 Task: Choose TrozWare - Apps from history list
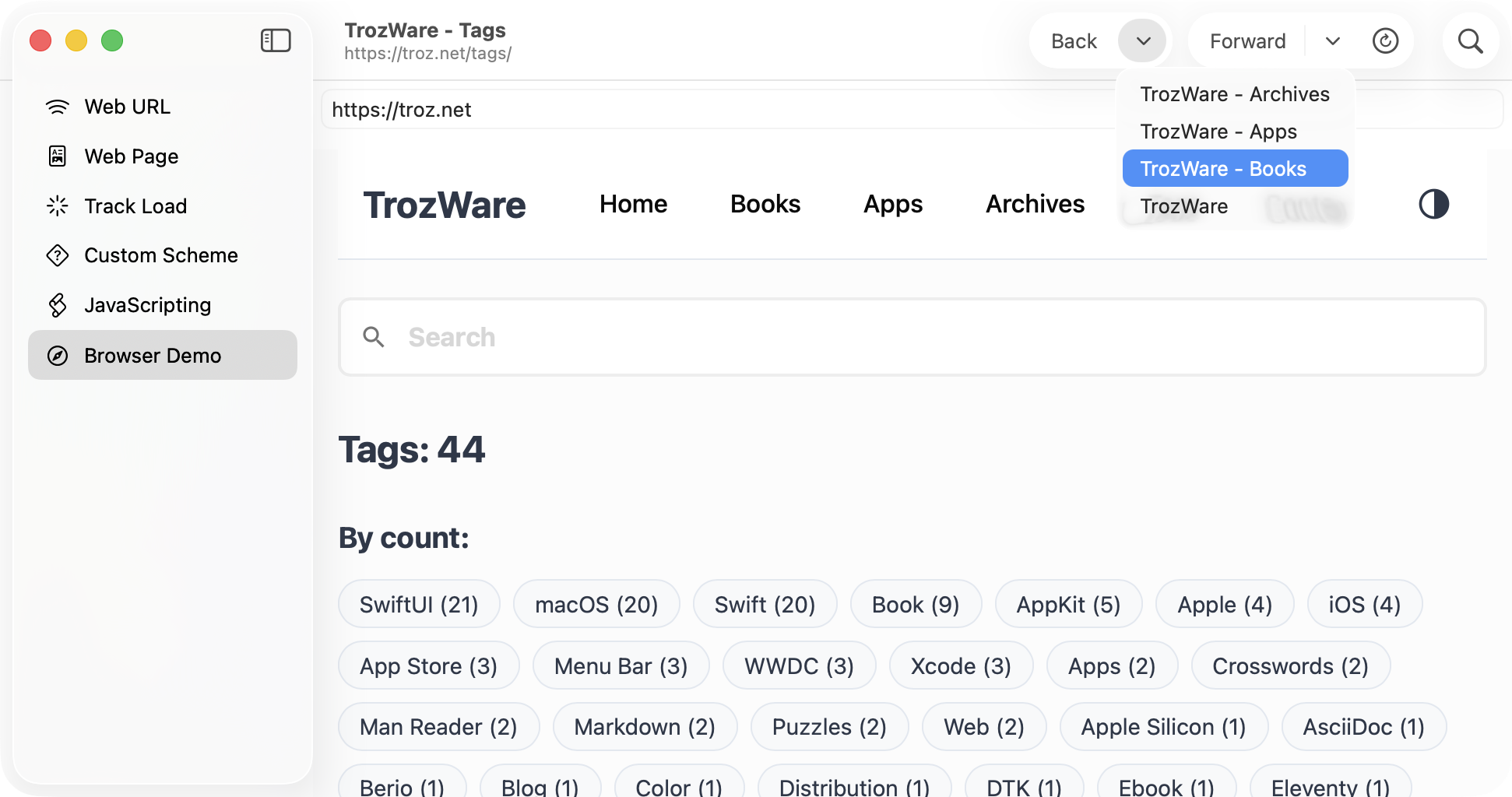1218,131
